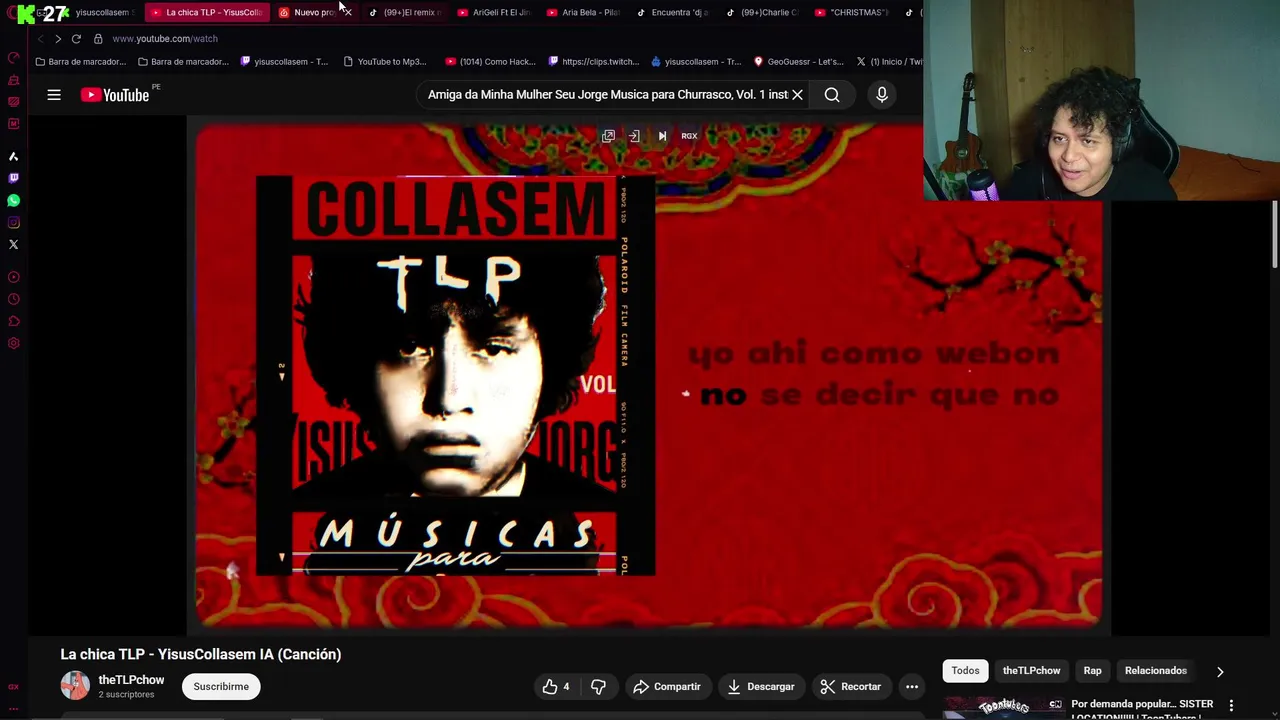The image size is (1280, 720).
Task: Reload the page in the browser toolbar
Action: (76, 39)
